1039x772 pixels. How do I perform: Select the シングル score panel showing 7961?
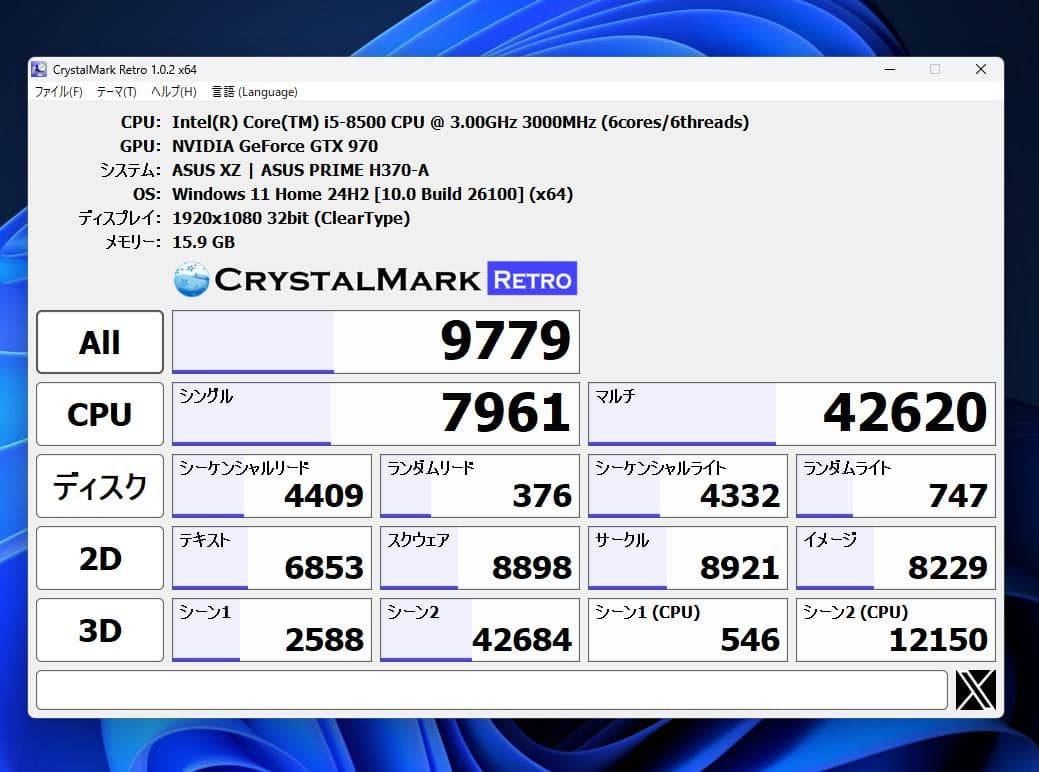pos(375,413)
